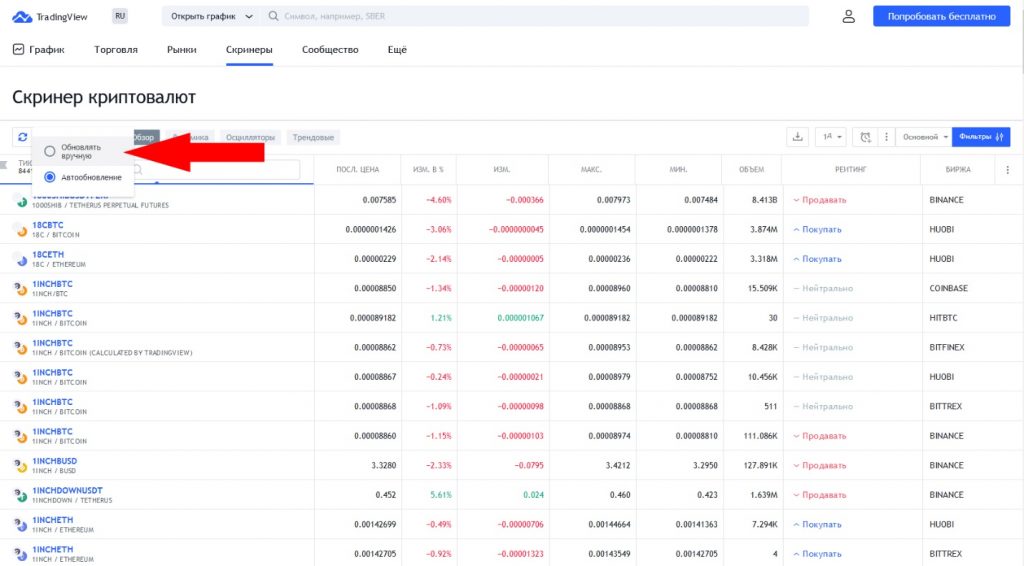Screen dimensions: 1024x566
Task: Sort by 'ОБЪЁМ' column header
Action: tap(751, 170)
